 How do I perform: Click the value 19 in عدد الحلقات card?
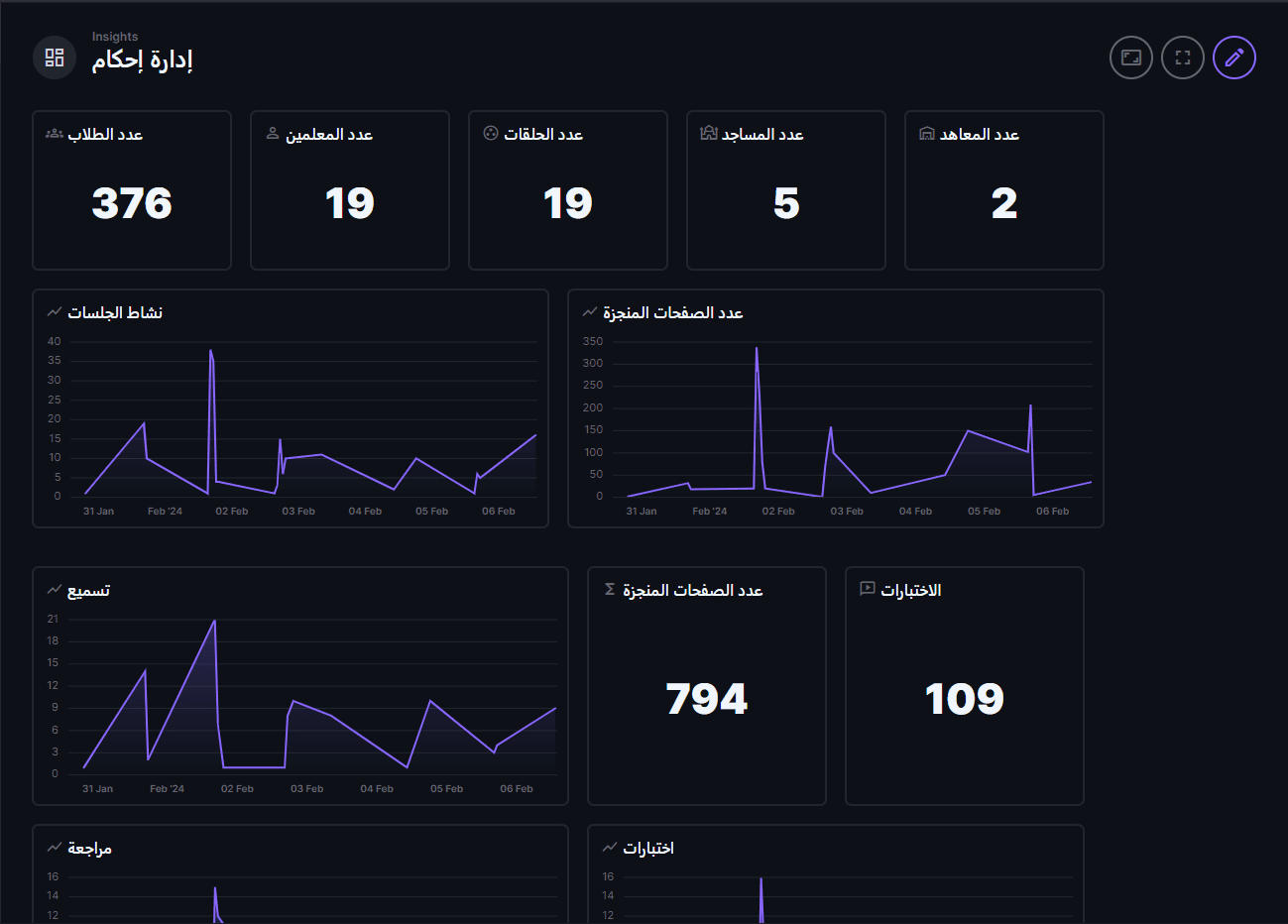[568, 203]
